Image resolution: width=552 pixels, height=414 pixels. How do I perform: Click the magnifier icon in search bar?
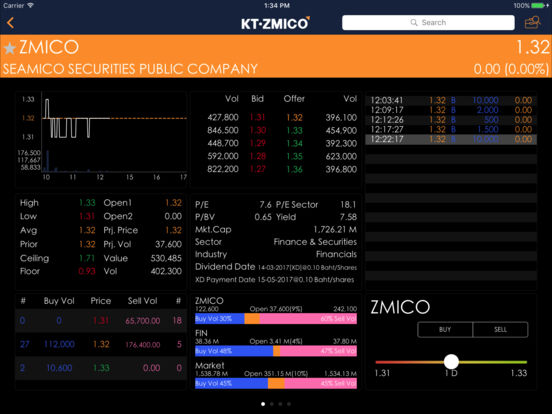(414, 23)
